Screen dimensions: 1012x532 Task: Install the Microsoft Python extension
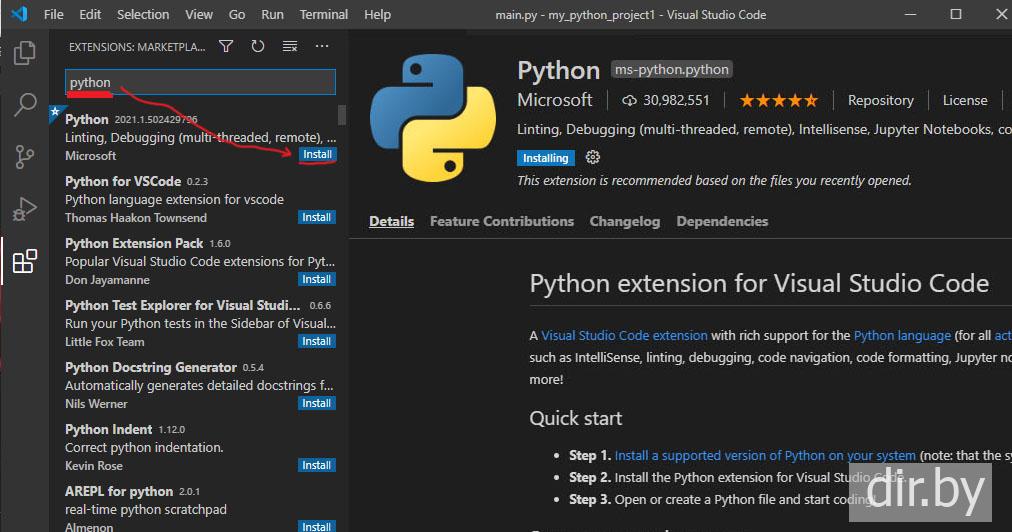[317, 155]
